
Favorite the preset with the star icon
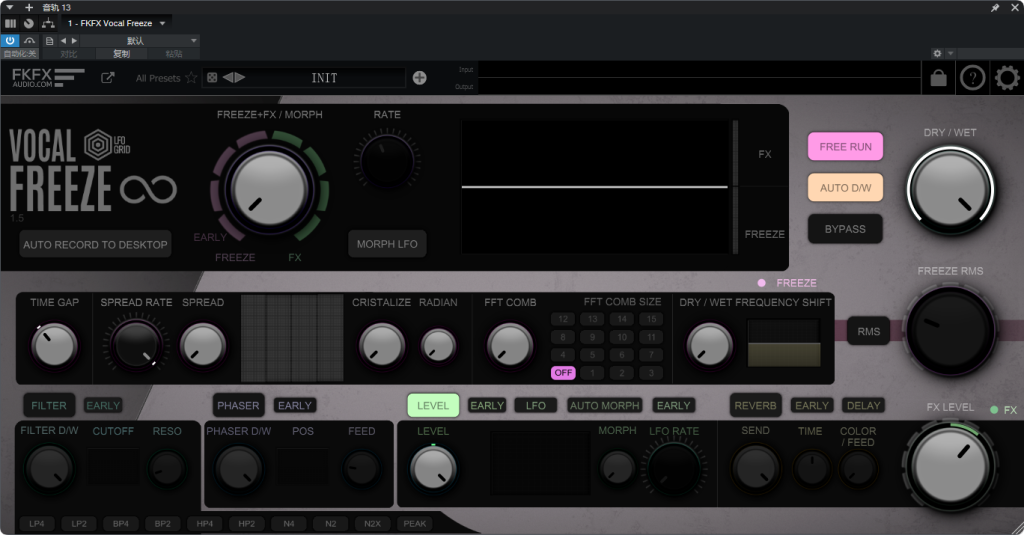point(191,78)
